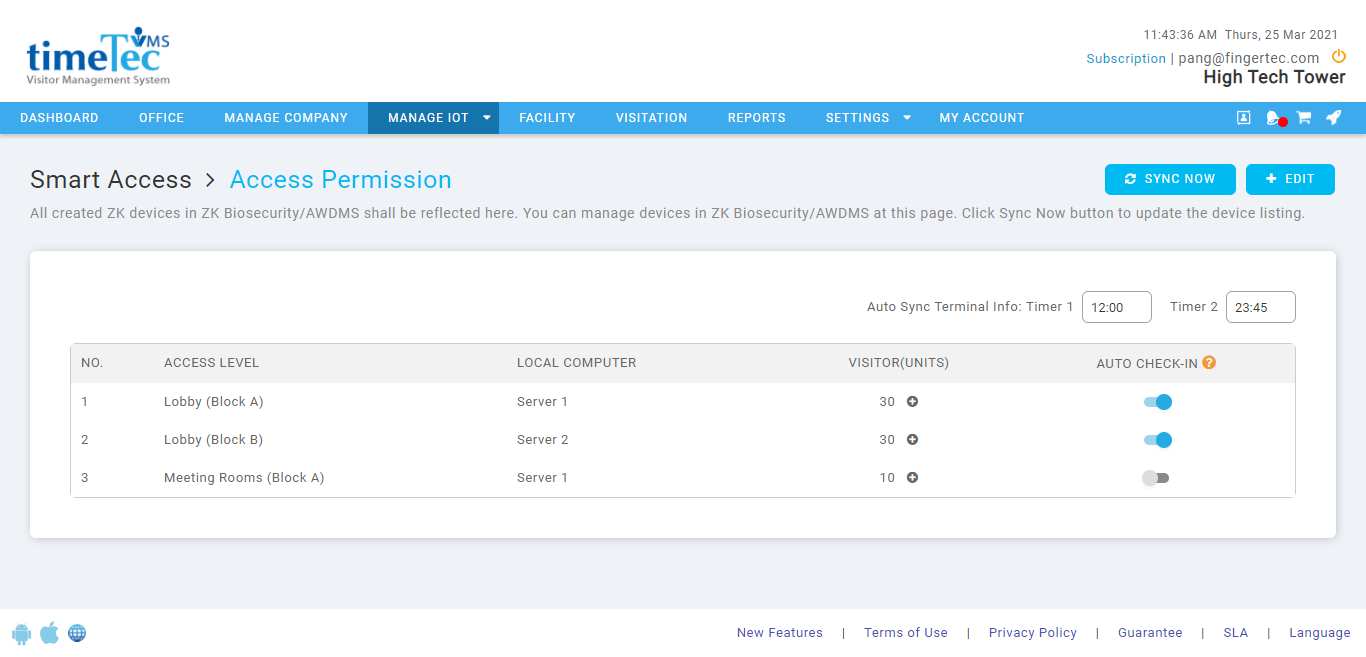Click the Local Computer column header
The image size is (1366, 657).
coord(576,363)
